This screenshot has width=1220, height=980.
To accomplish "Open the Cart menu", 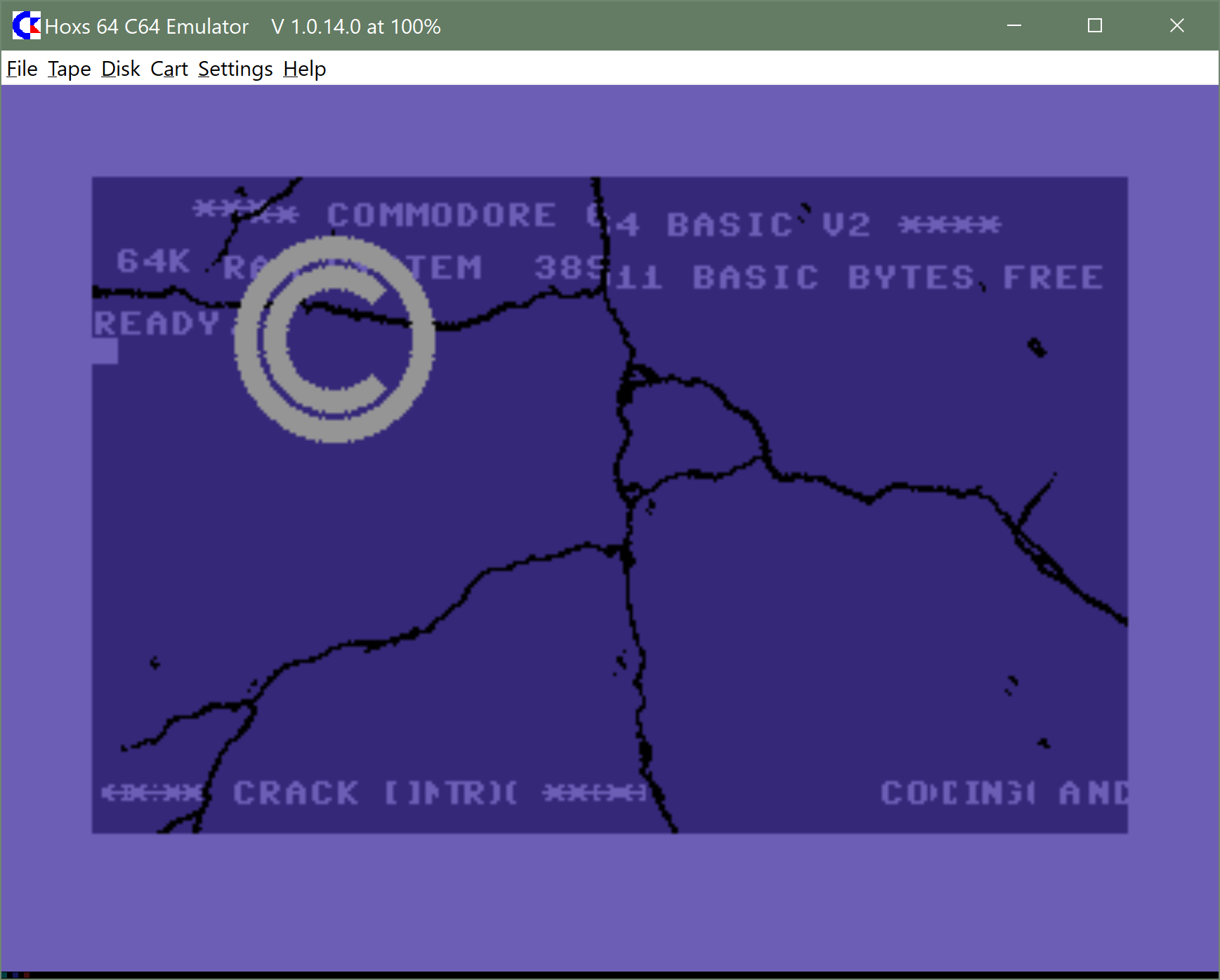I will [169, 69].
